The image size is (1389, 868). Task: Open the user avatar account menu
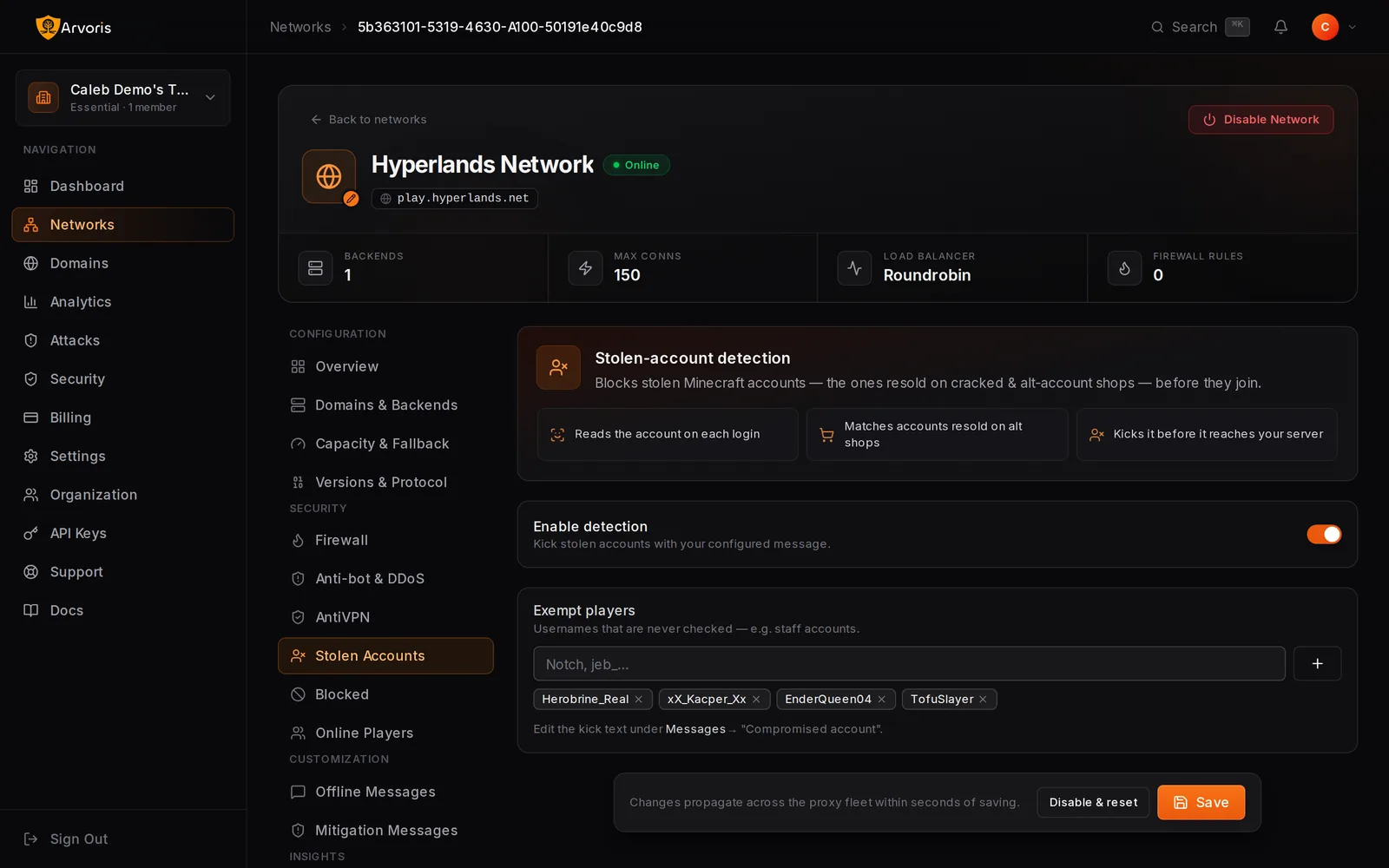(x=1325, y=27)
